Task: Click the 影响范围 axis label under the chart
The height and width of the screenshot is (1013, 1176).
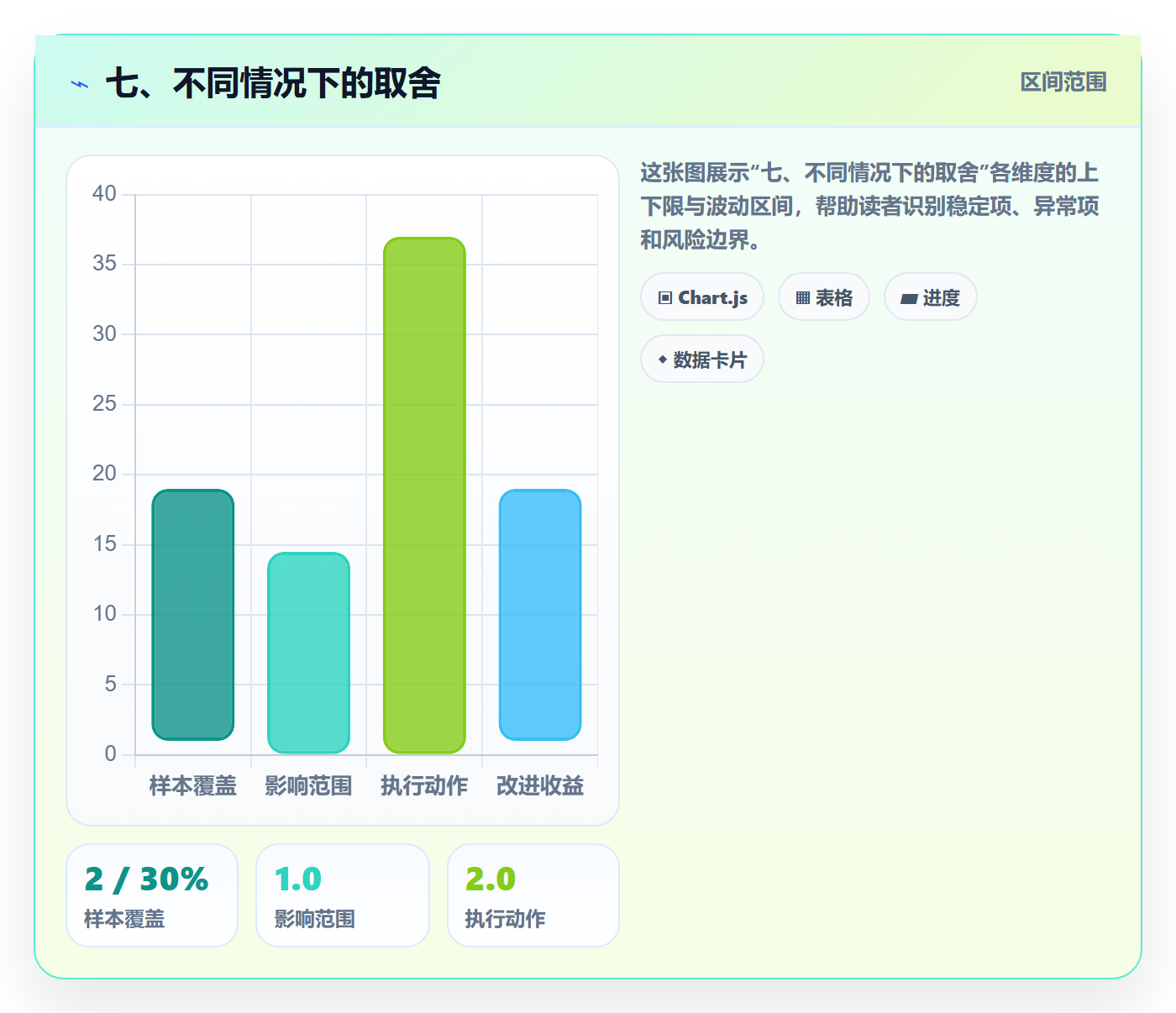Action: pyautogui.click(x=308, y=786)
